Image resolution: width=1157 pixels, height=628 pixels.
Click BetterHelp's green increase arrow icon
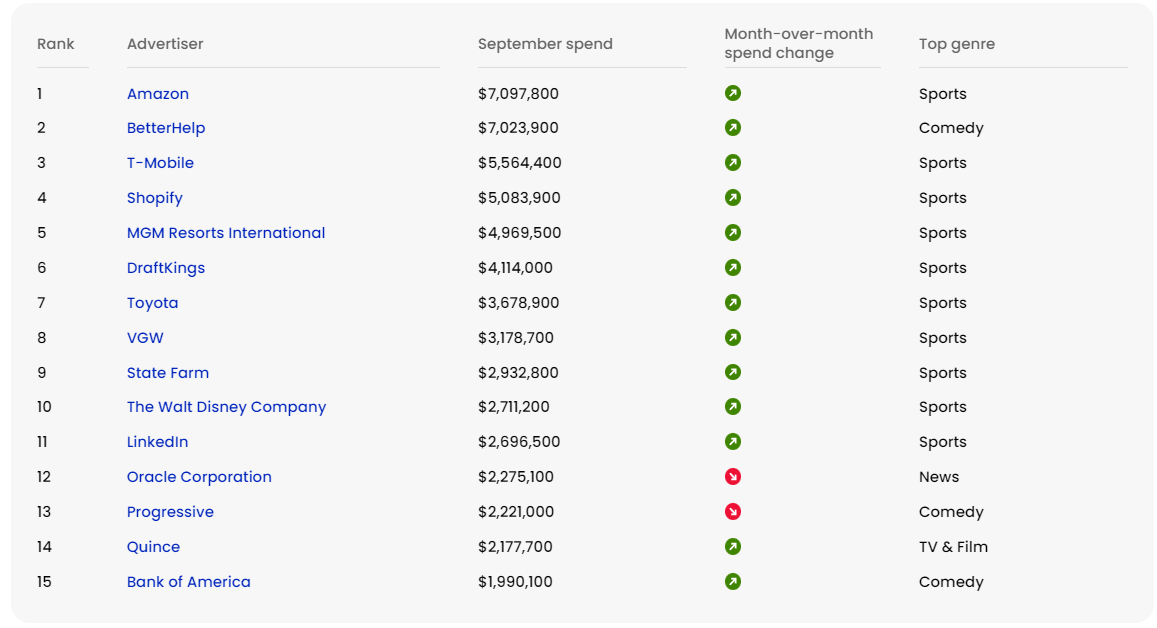pos(733,128)
